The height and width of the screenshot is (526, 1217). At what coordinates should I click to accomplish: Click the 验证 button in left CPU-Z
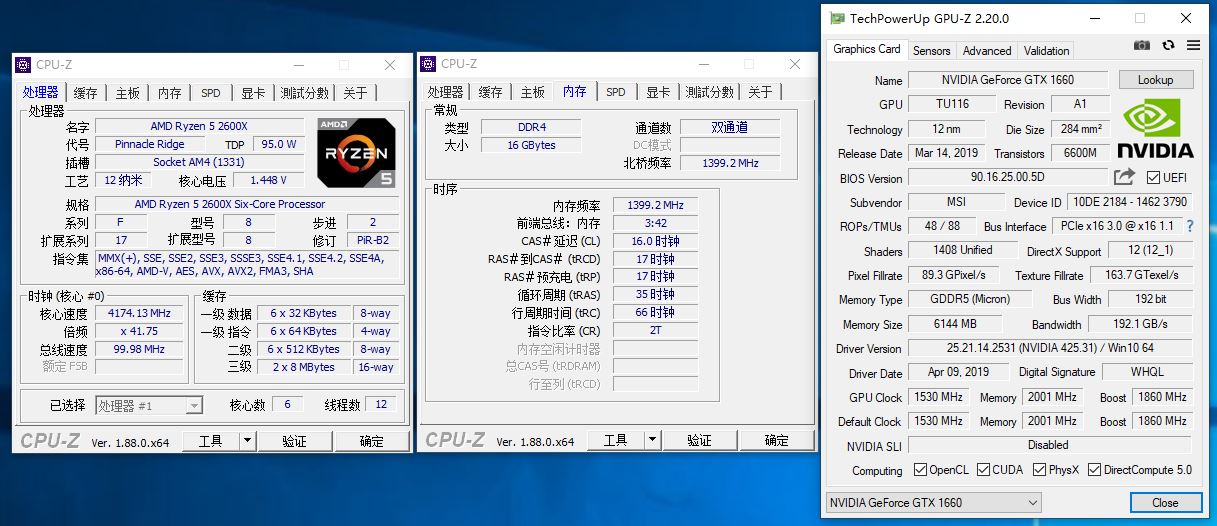coord(294,440)
